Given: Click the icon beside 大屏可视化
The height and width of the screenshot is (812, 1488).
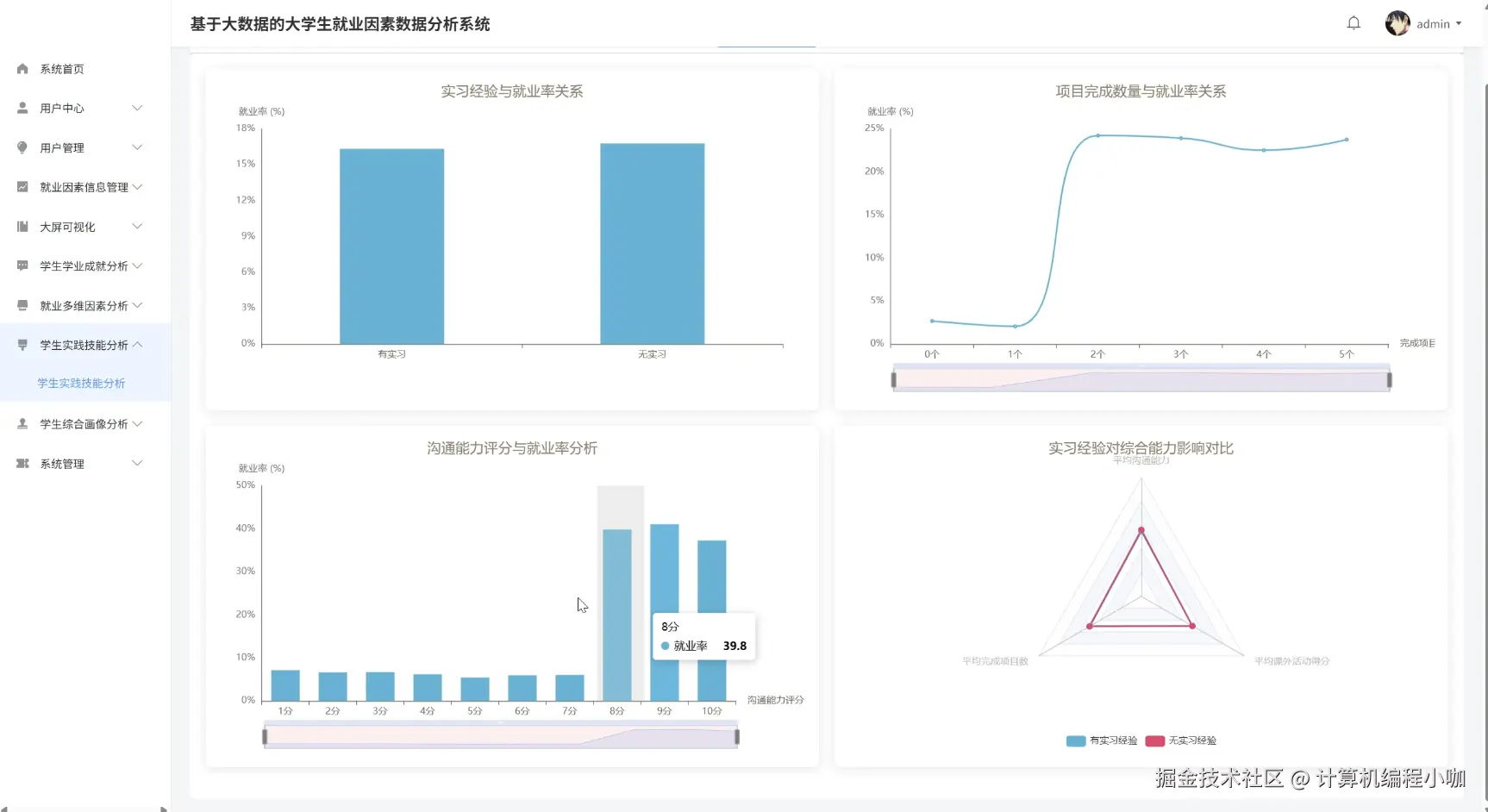Looking at the screenshot, I should click(22, 227).
